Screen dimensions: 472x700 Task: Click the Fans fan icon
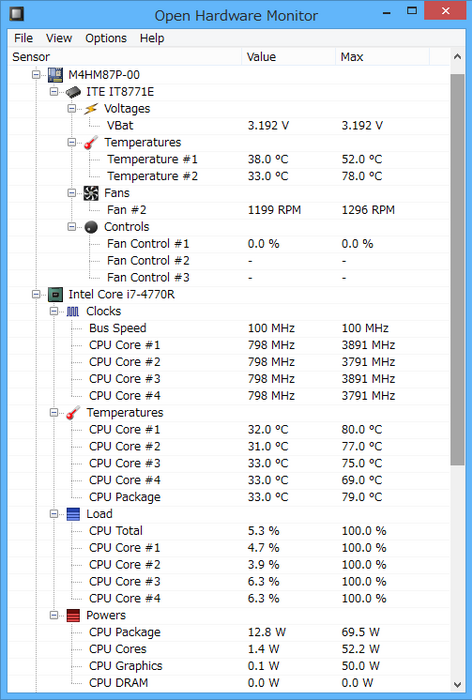point(91,193)
